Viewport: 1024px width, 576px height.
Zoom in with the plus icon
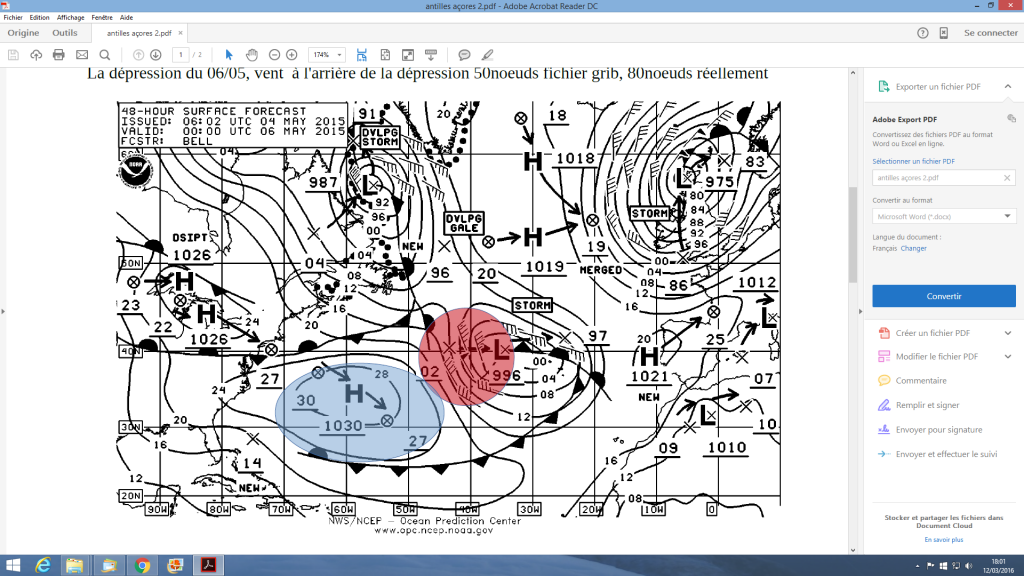tap(292, 55)
